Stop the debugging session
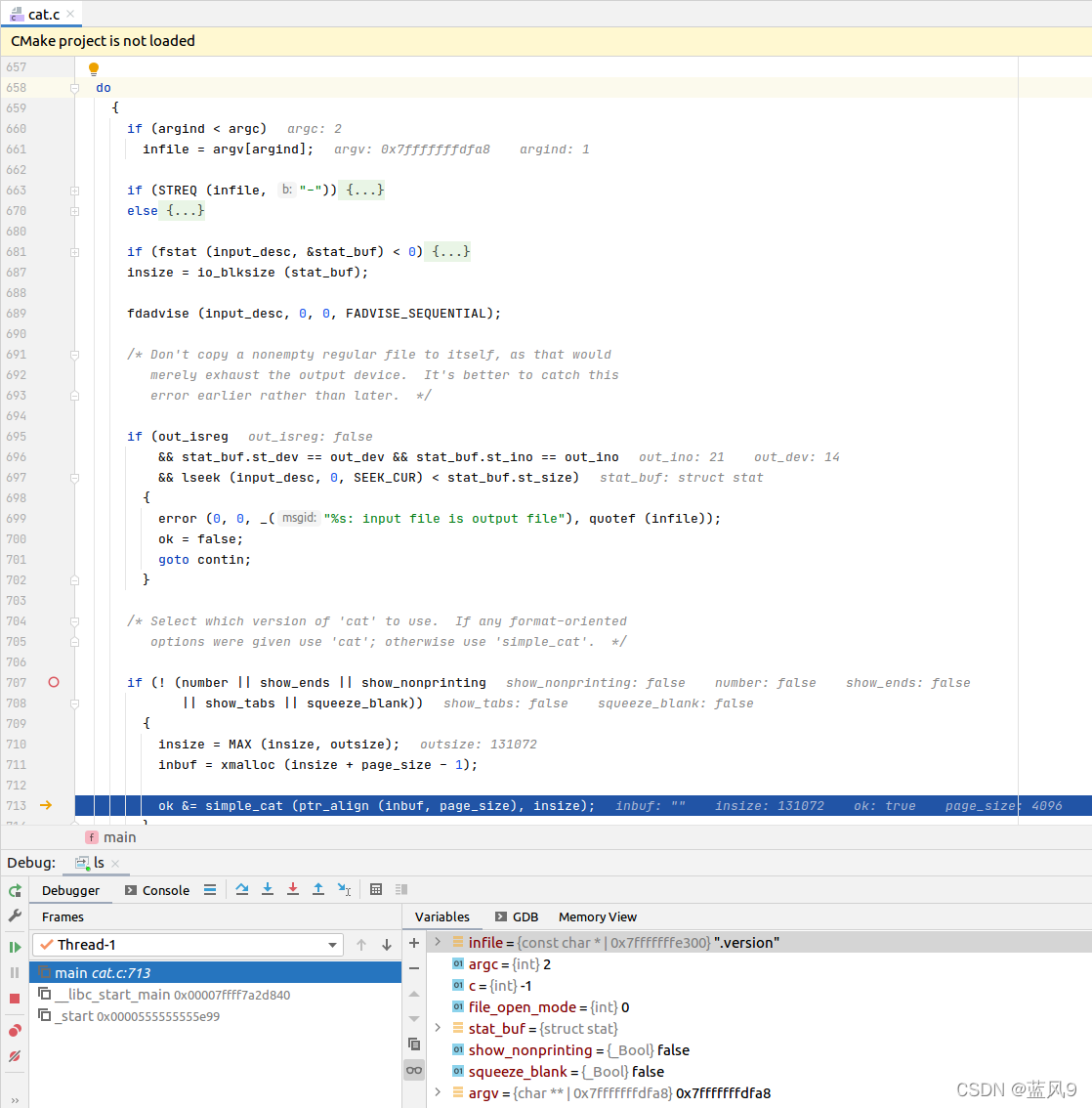The image size is (1092, 1108). pos(15,999)
